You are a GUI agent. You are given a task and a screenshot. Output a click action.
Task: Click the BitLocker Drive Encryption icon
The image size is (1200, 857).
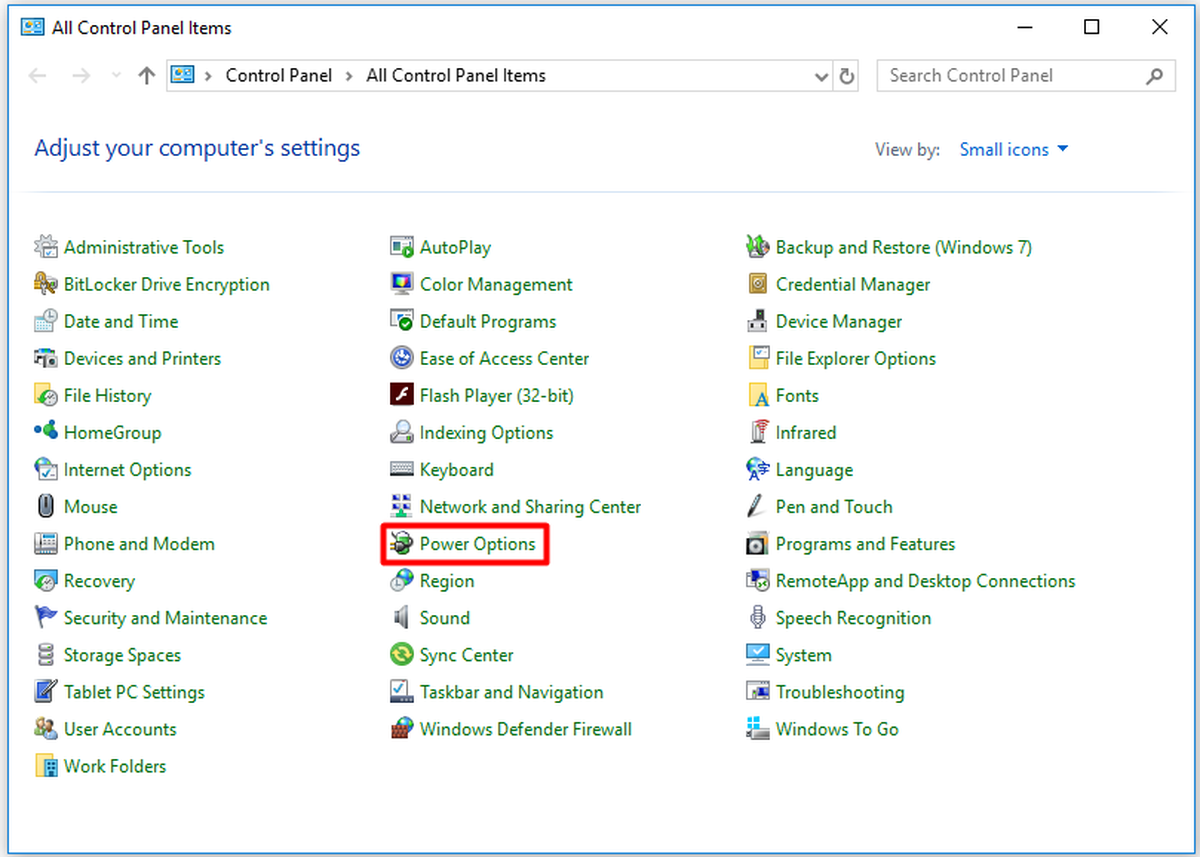click(x=45, y=284)
